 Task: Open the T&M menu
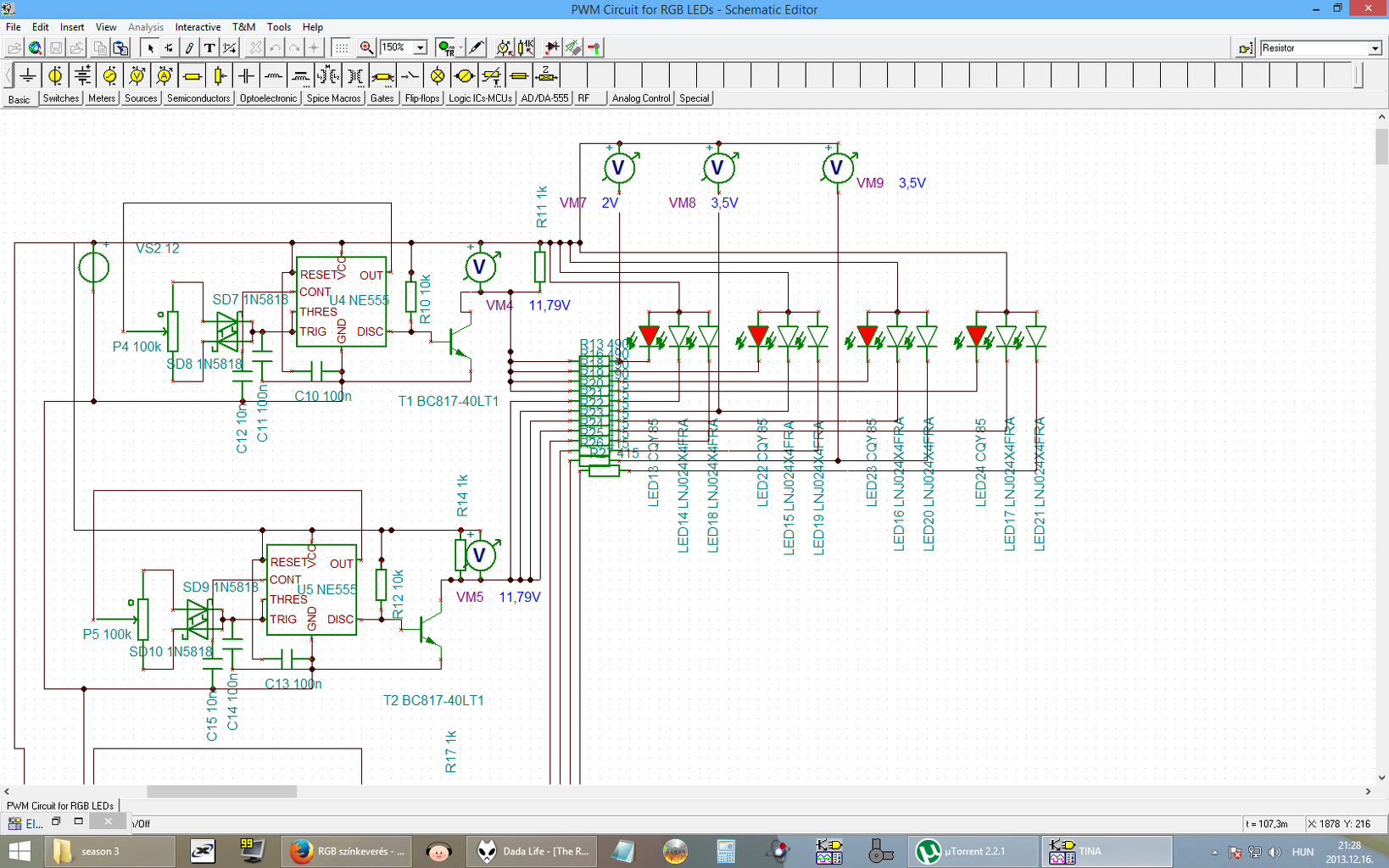[x=243, y=27]
